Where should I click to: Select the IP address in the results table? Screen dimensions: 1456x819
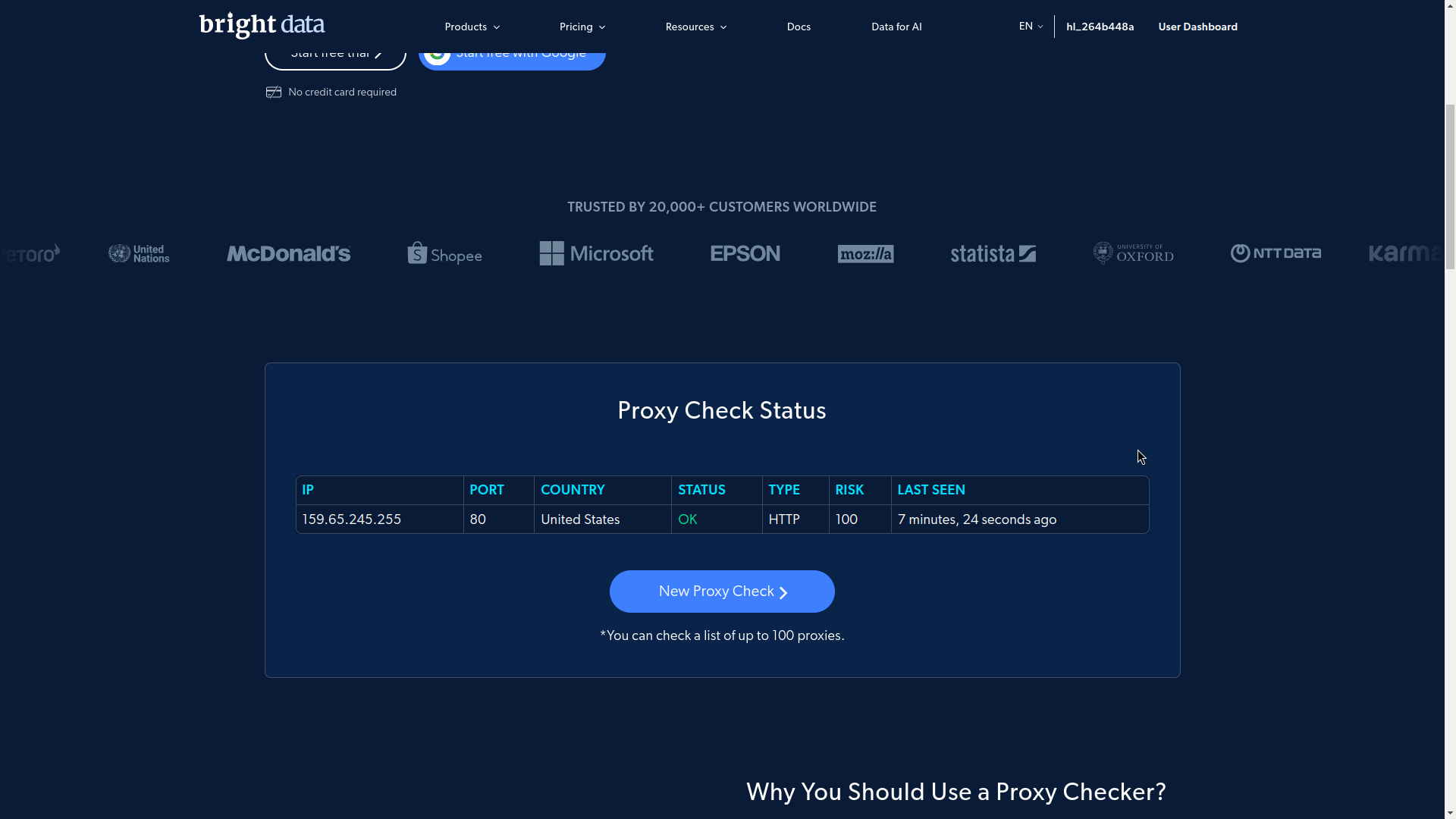[x=351, y=519]
